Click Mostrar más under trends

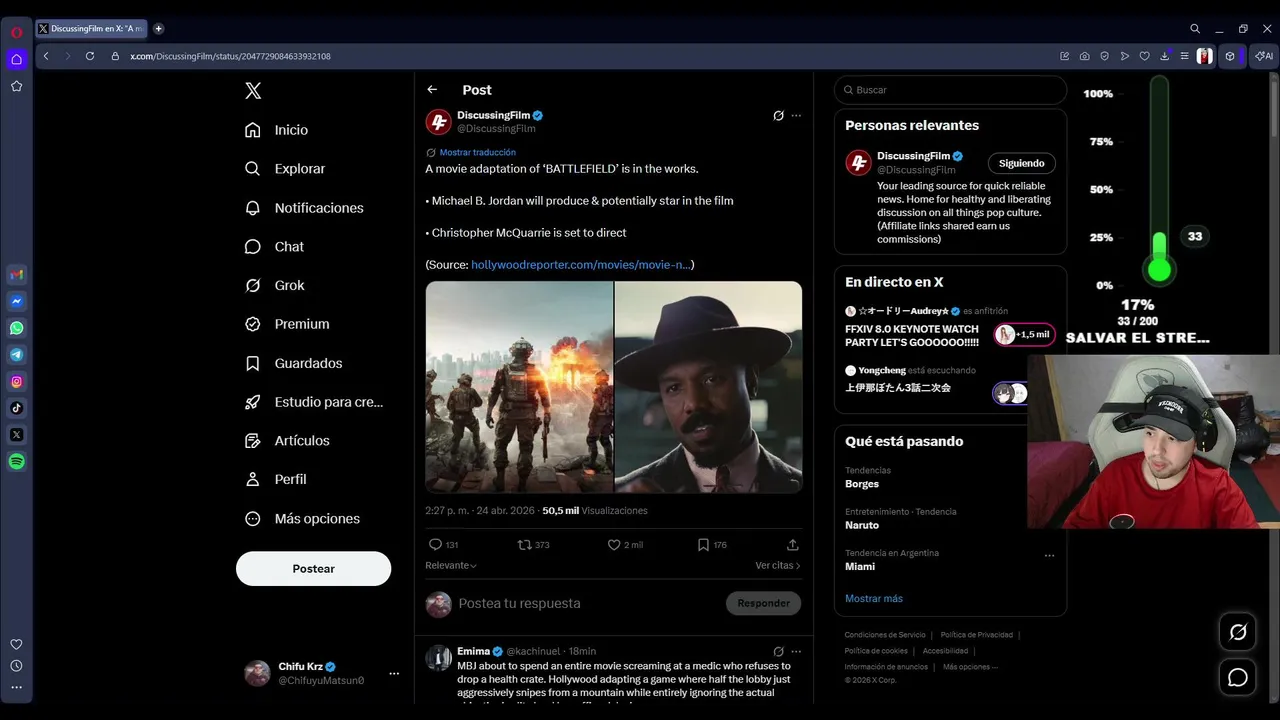tap(874, 599)
